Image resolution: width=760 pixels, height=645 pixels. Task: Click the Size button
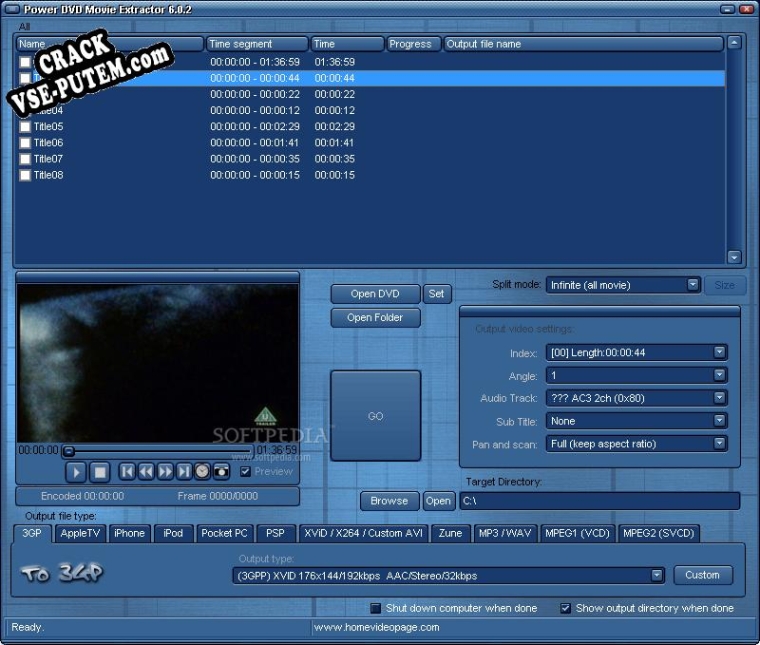tap(724, 285)
